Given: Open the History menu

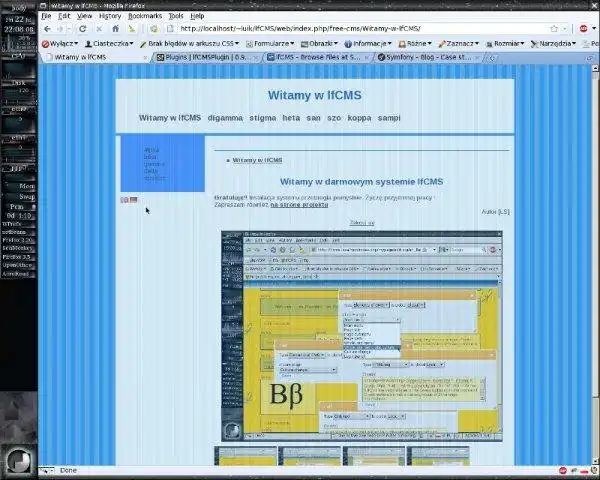Looking at the screenshot, I should click(110, 16).
